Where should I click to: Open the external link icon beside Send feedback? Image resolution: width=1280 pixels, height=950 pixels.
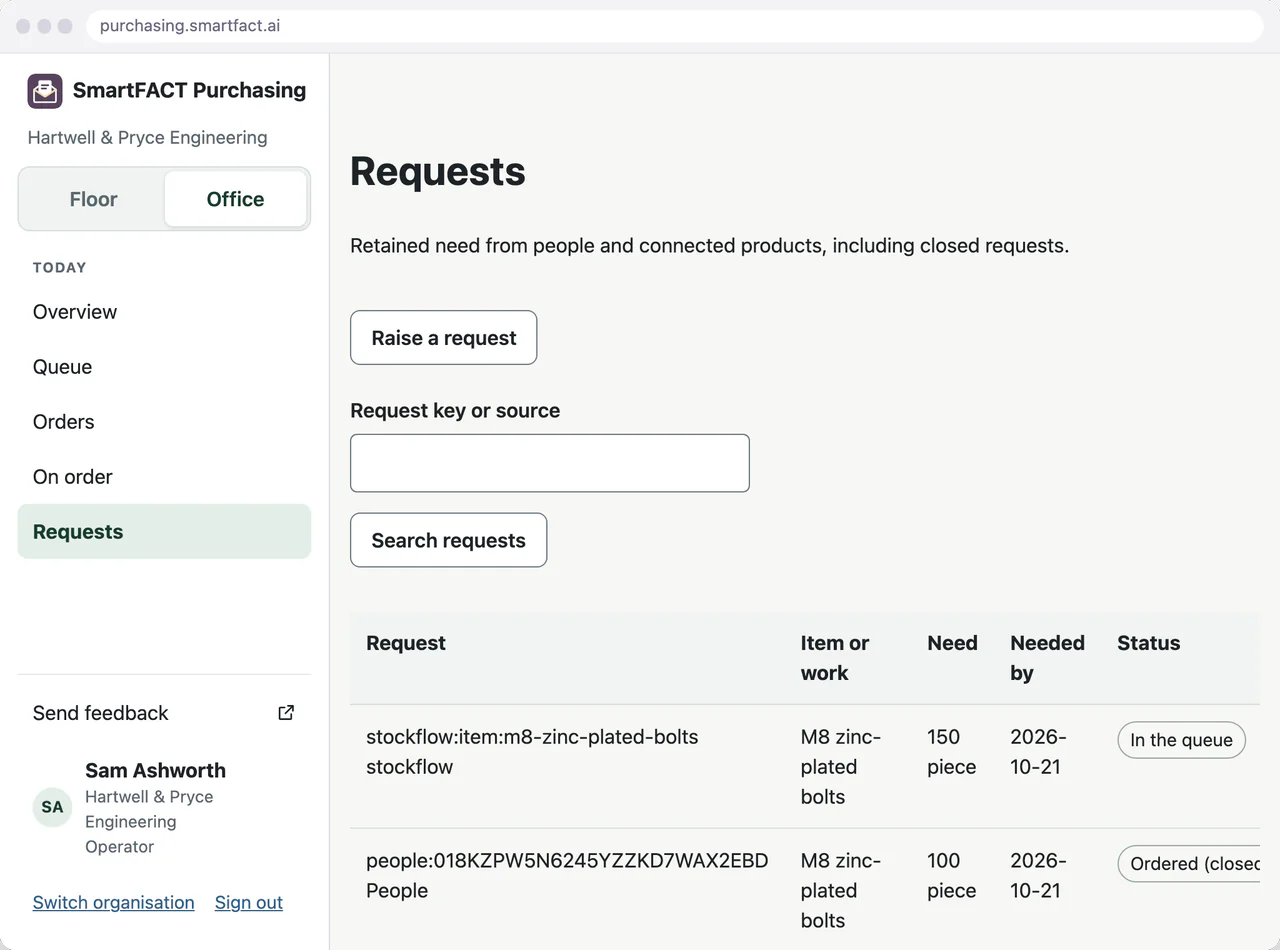286,713
